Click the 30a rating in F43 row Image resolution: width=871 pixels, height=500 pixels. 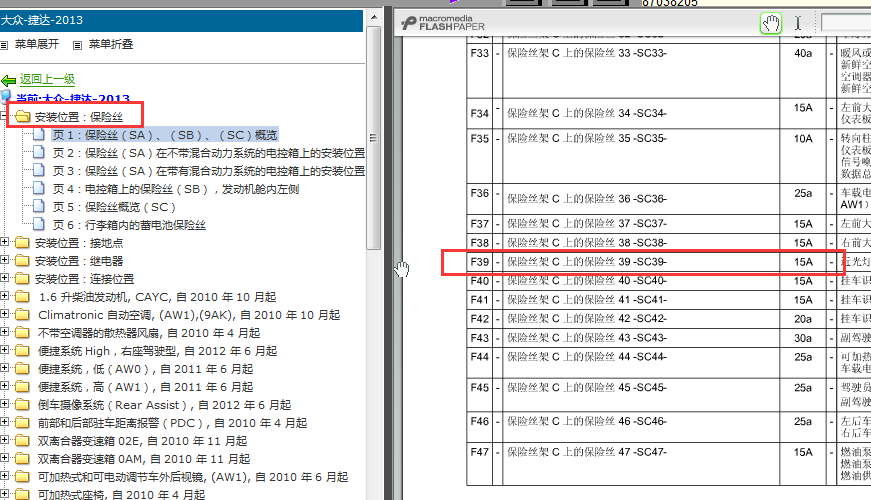(x=803, y=338)
